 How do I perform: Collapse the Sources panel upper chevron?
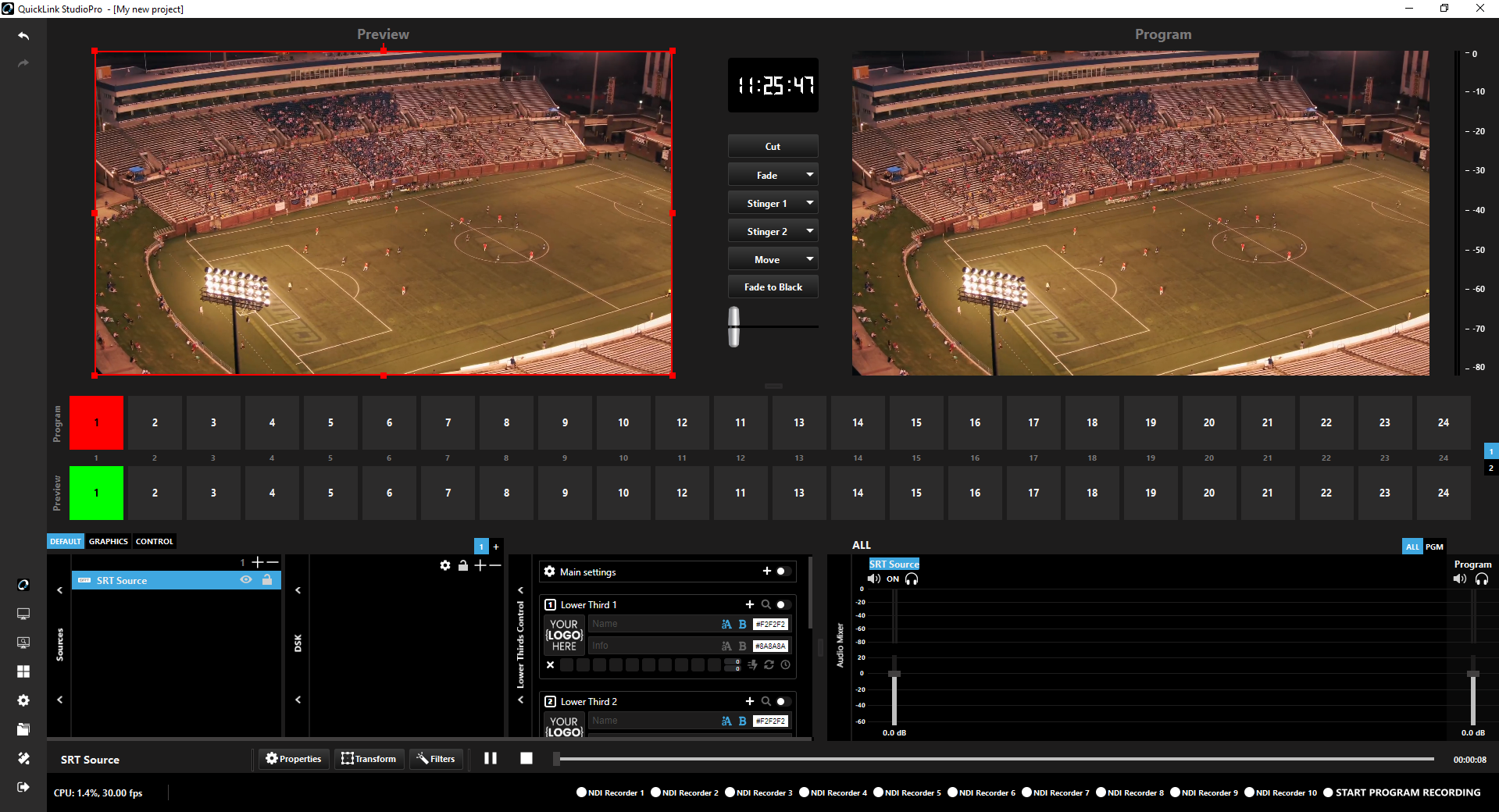(60, 590)
